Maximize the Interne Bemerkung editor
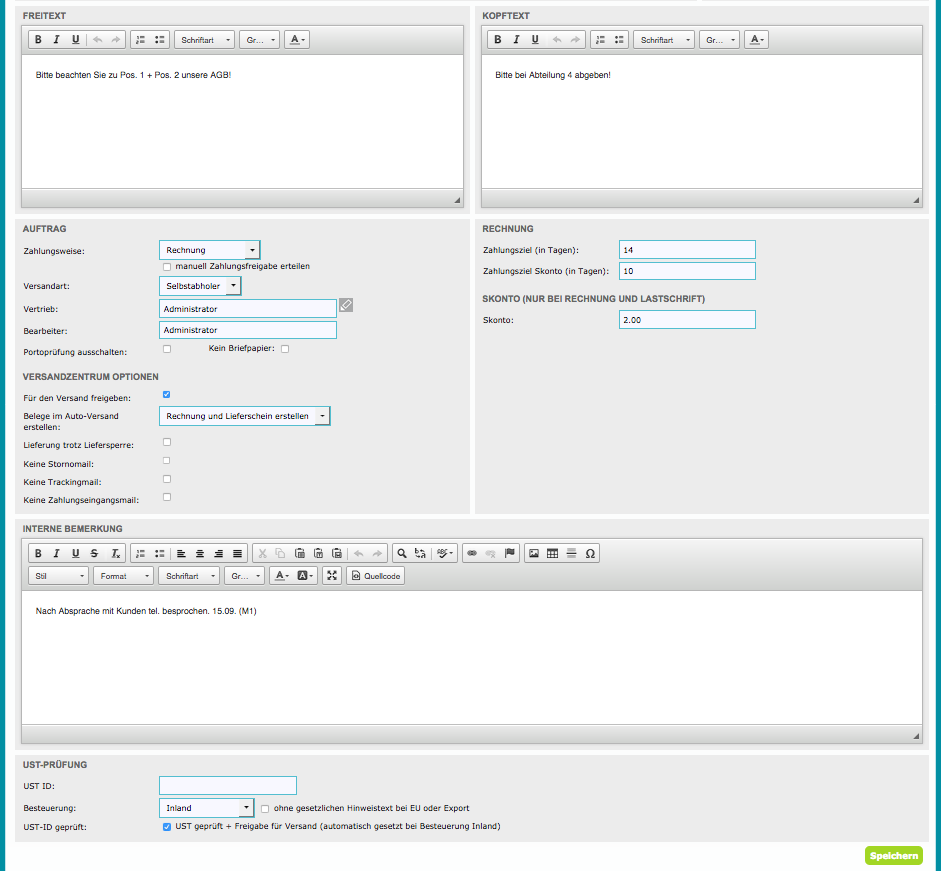941x871 pixels. [332, 576]
